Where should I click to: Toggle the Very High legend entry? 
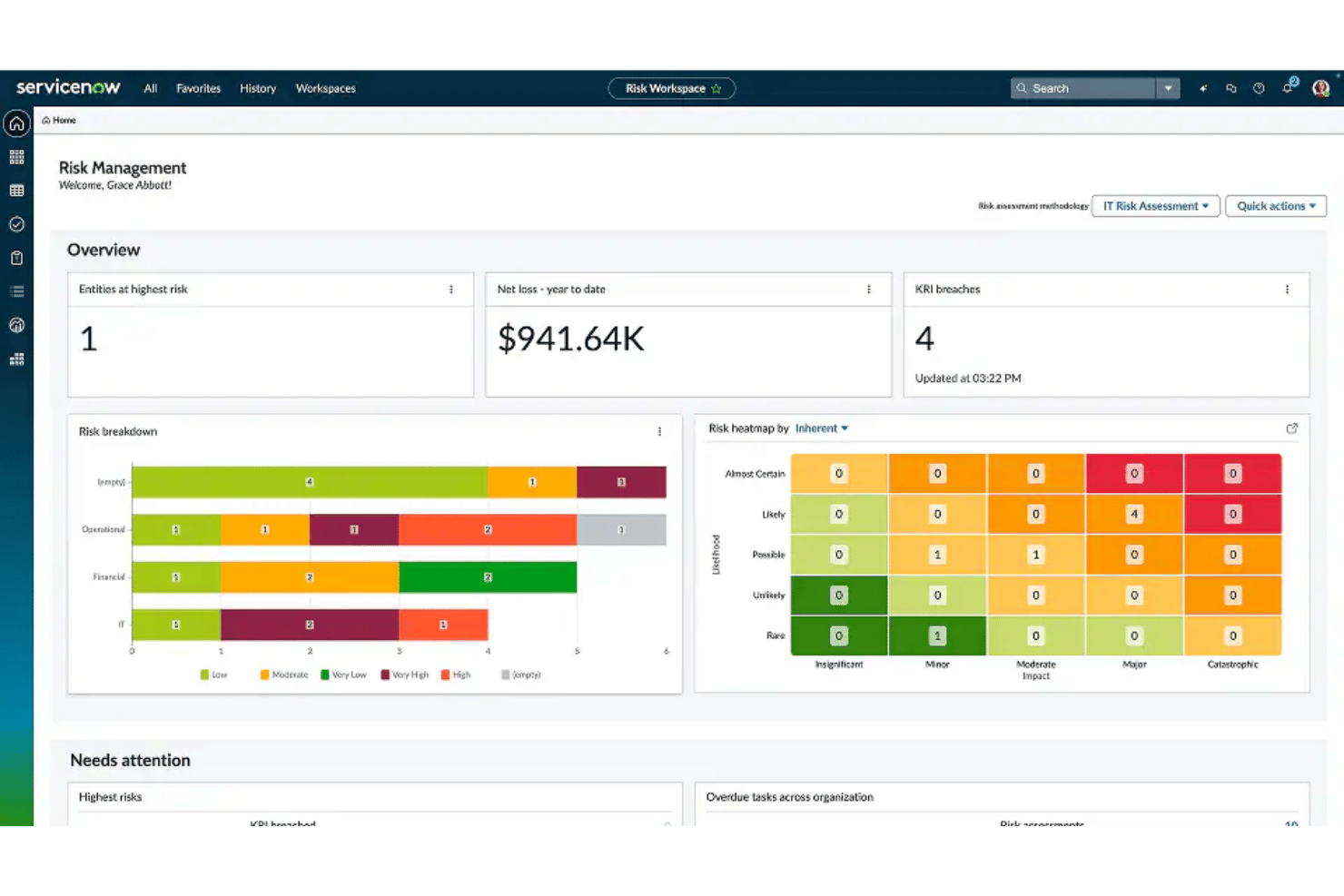[405, 675]
